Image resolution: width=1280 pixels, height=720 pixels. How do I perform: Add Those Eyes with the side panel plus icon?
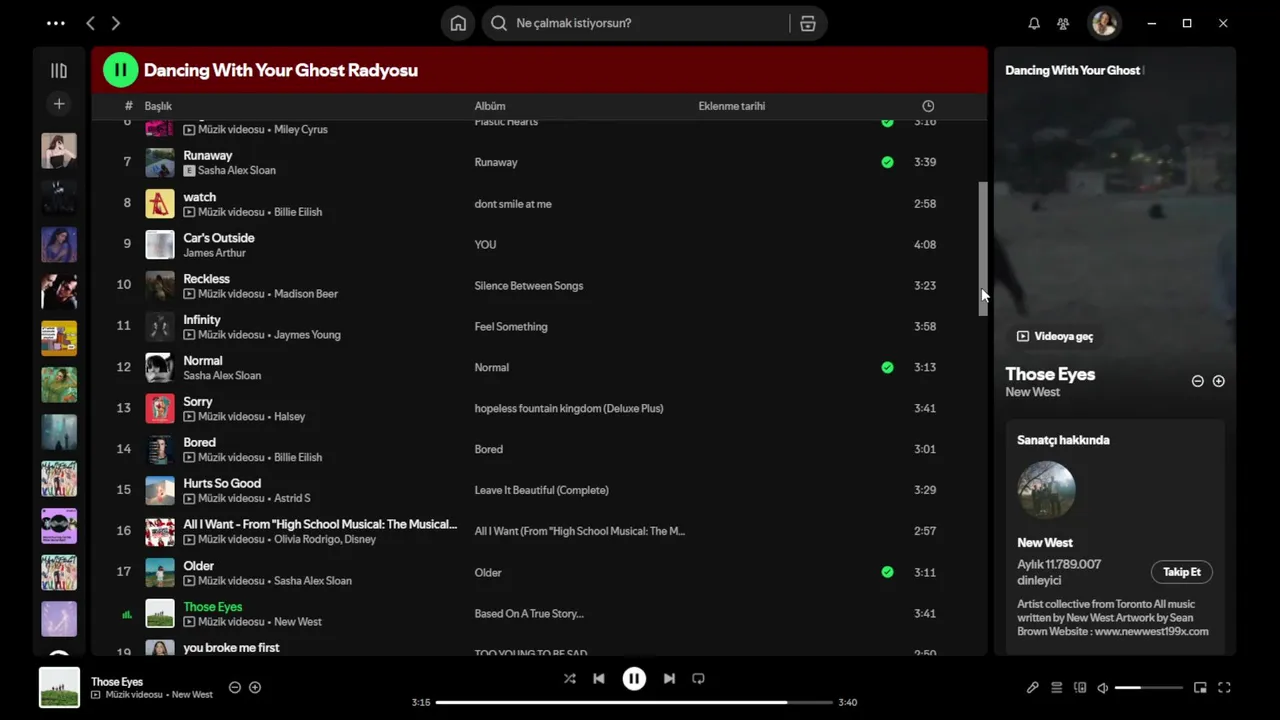click(1218, 381)
